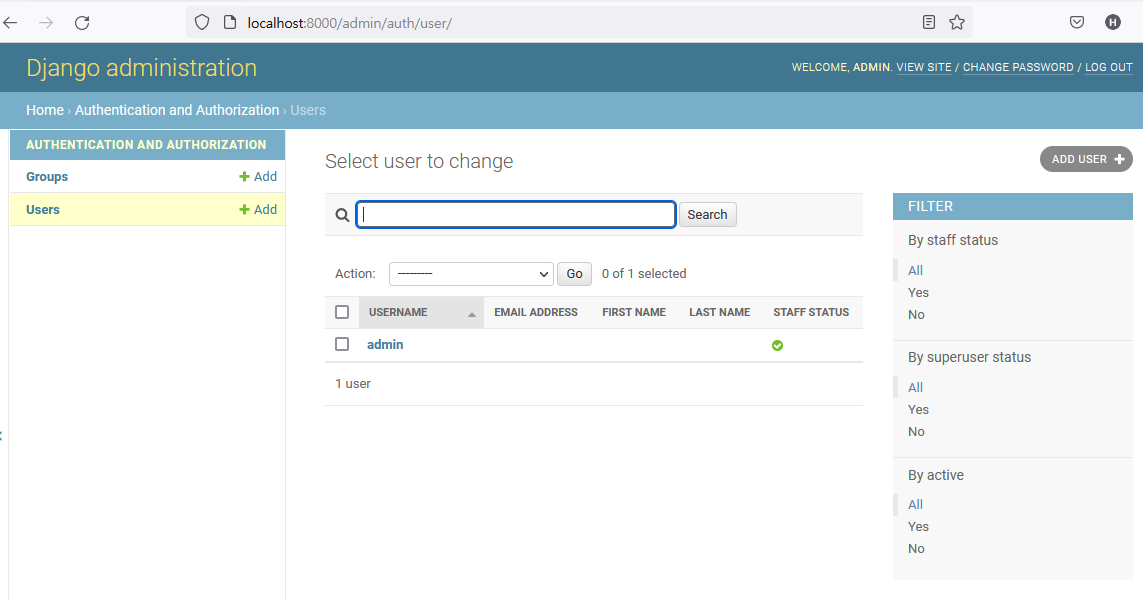Screen dimensions: 1143x600
Task: Open the Action dropdown
Action: tap(471, 274)
